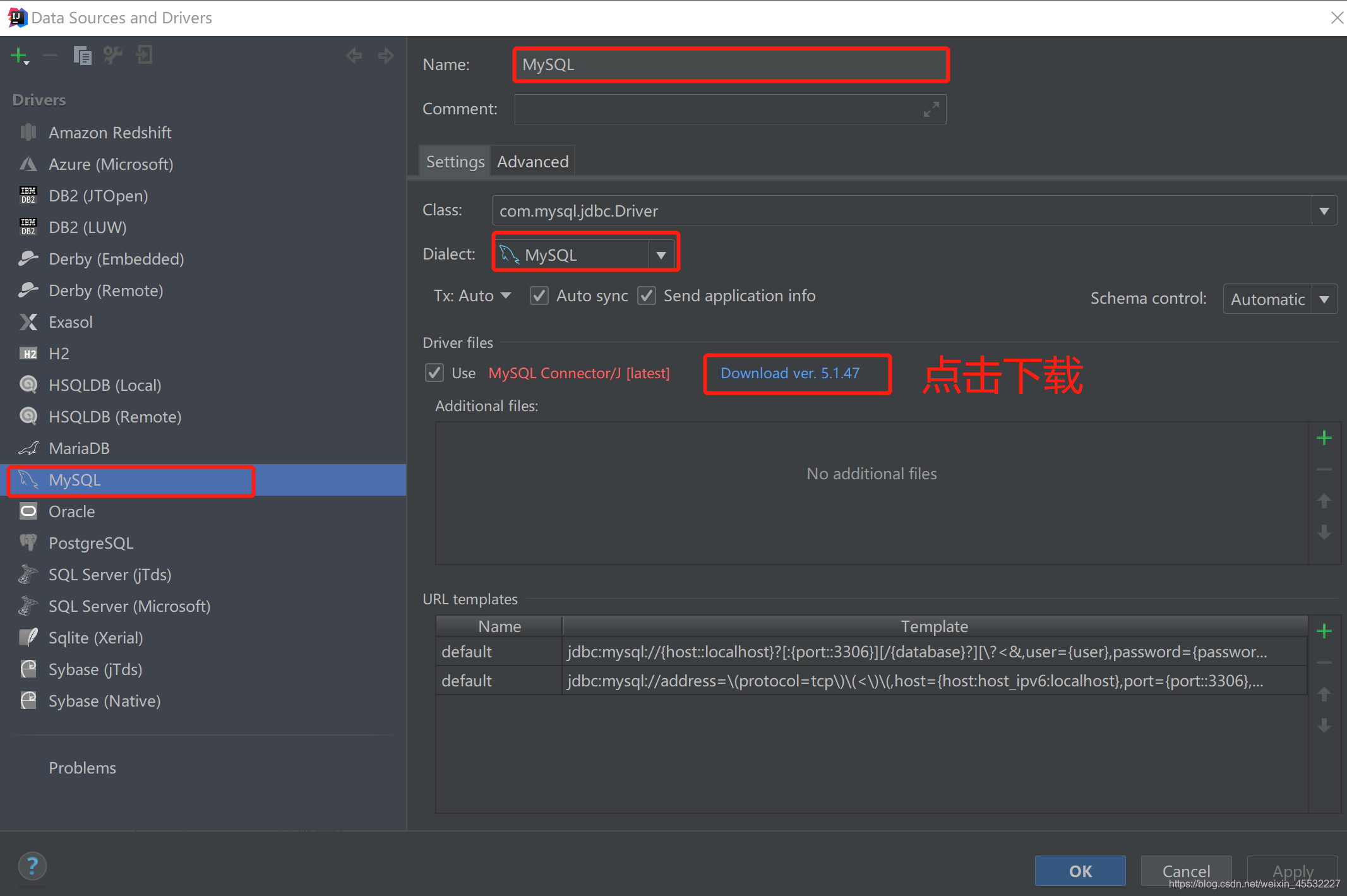This screenshot has height=896, width=1347.
Task: Add an additional driver file (plus)
Action: point(1324,438)
